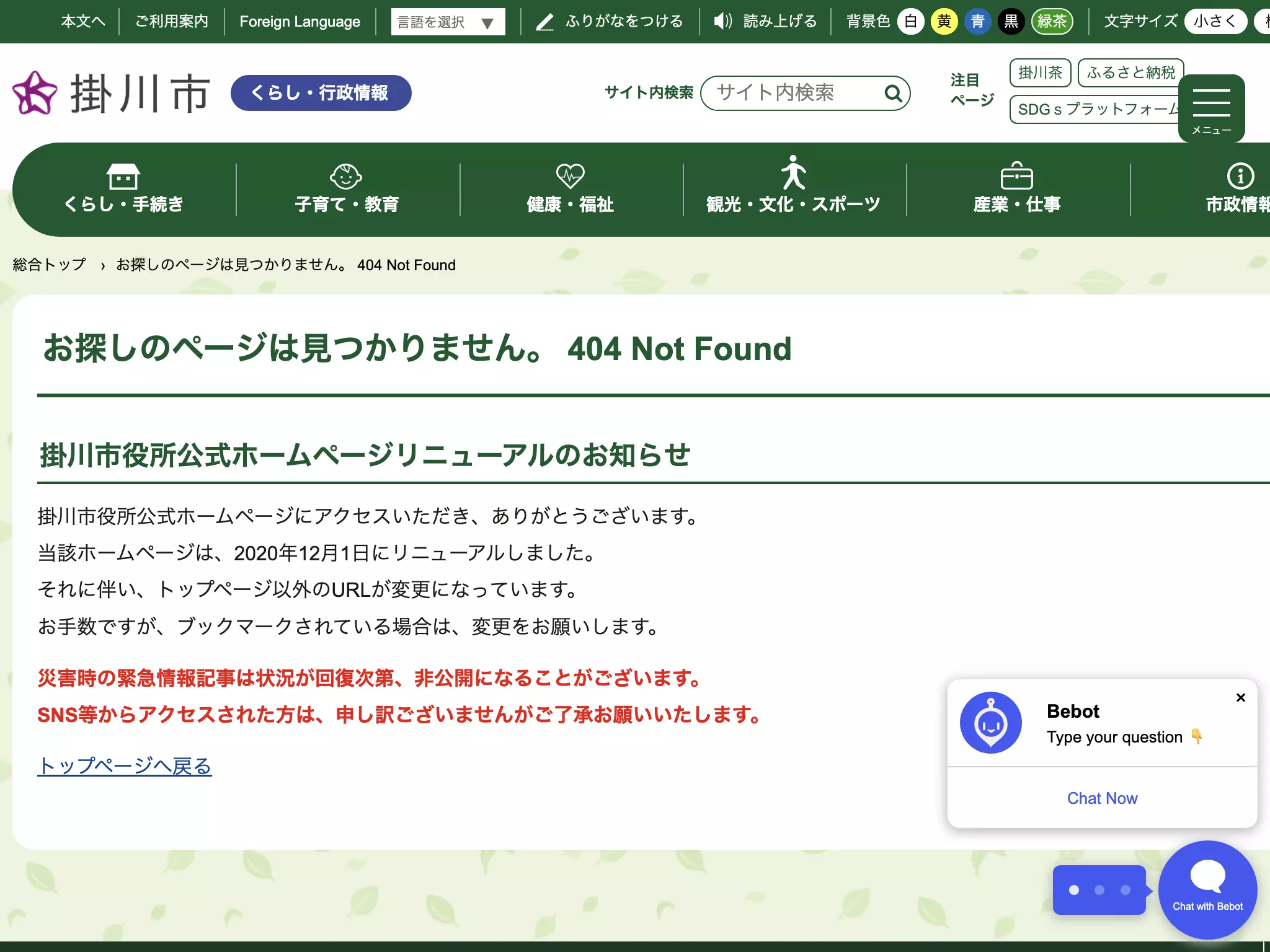1270x952 pixels.
Task: Click the speaker icon beside 読み上げる
Action: tap(722, 22)
